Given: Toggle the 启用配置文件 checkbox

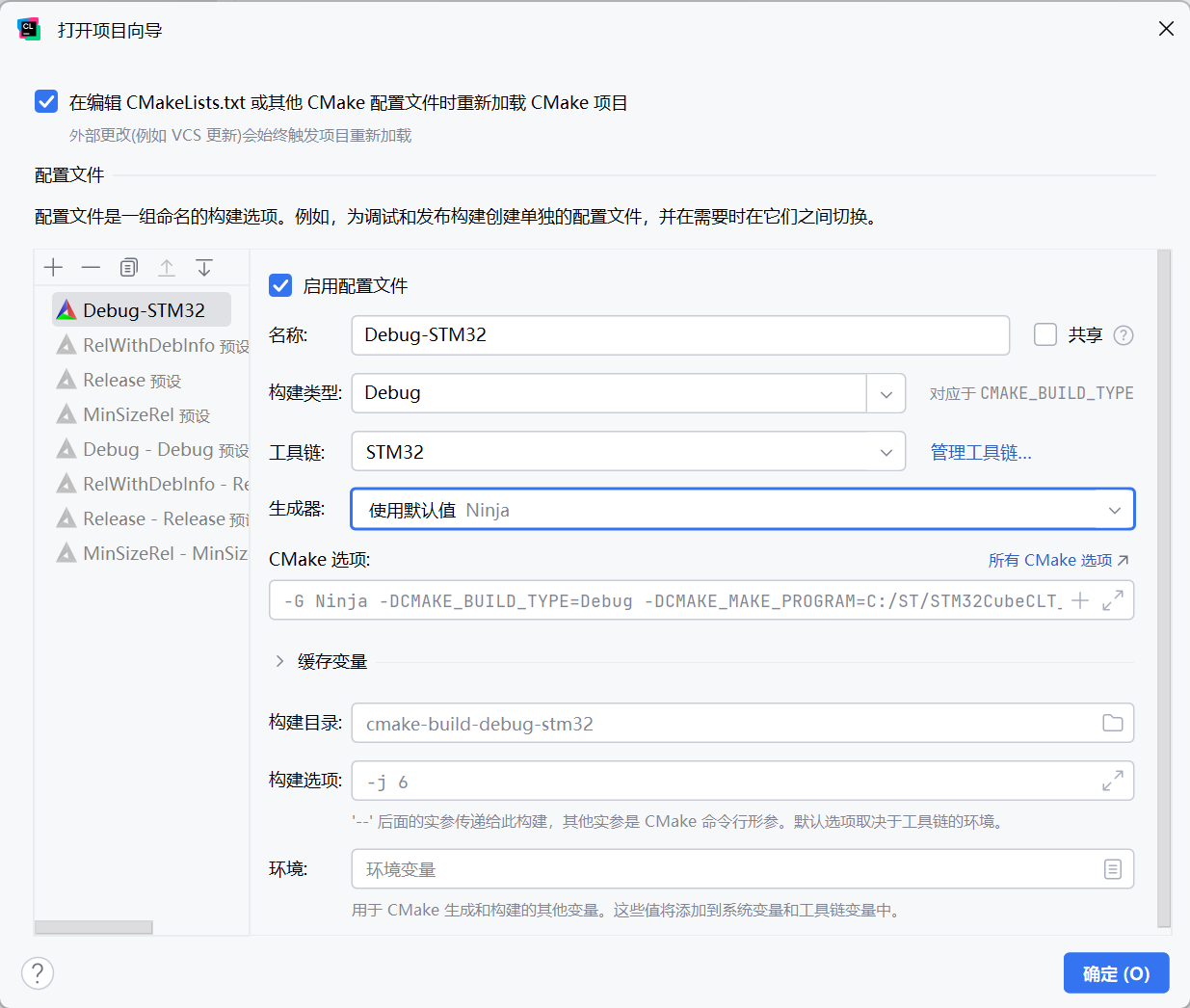Looking at the screenshot, I should tap(280, 285).
